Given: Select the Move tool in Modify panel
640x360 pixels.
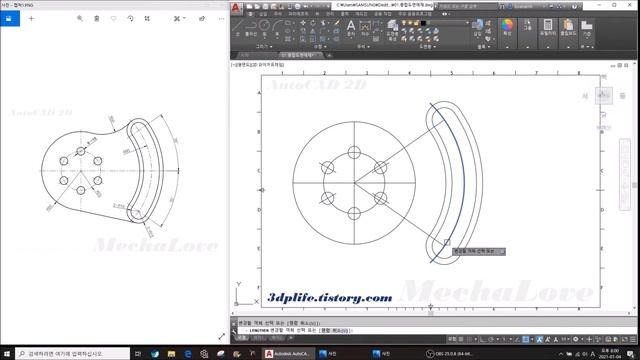Looking at the screenshot, I should (x=303, y=23).
